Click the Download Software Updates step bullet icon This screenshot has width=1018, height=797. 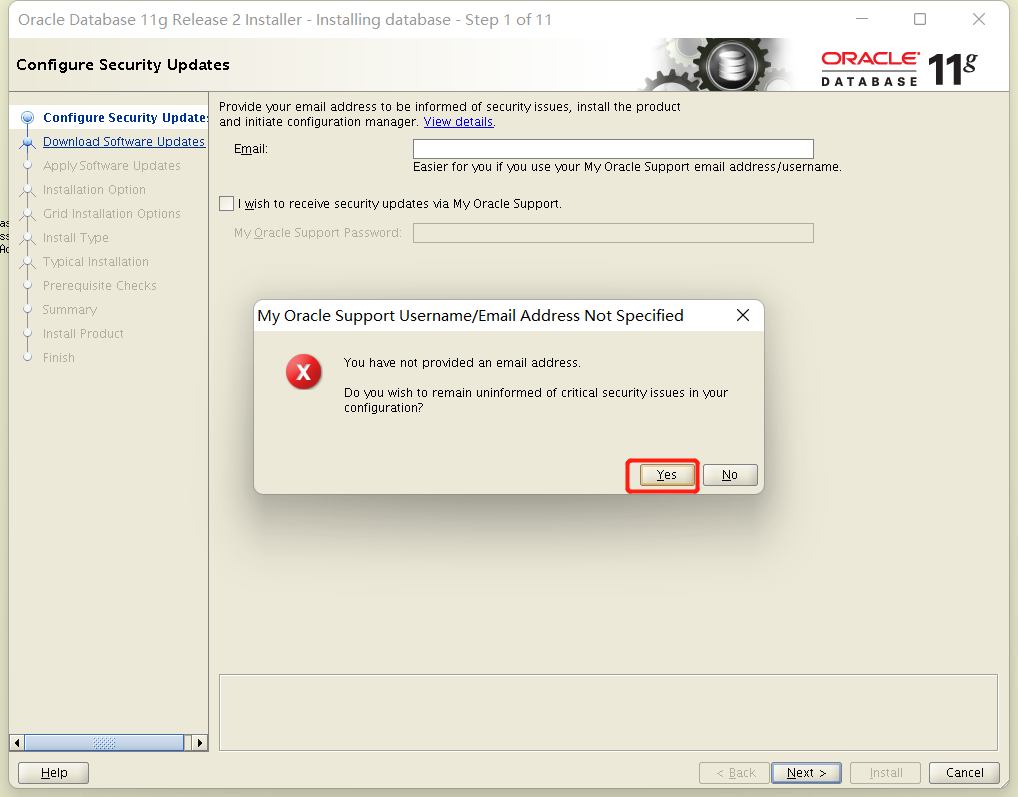27,141
